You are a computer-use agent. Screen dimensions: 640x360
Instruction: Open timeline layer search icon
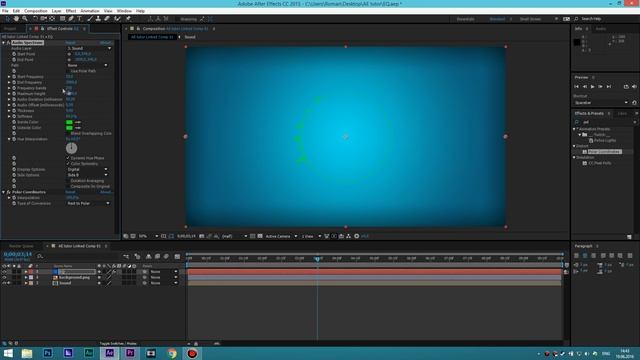pos(40,256)
